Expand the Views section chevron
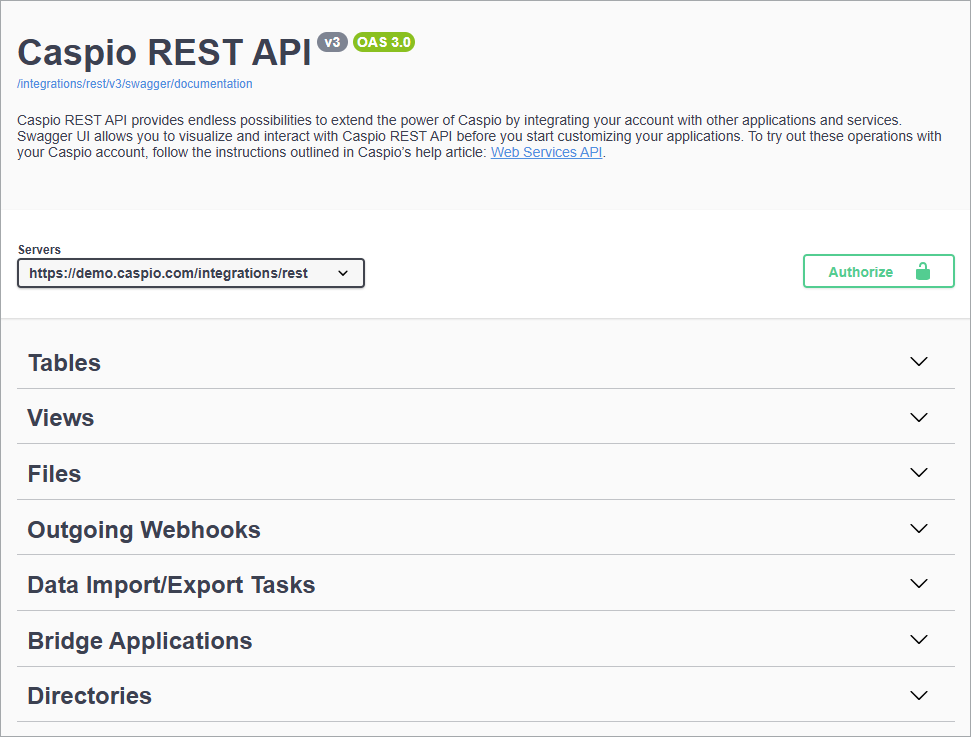The image size is (971, 737). (918, 417)
